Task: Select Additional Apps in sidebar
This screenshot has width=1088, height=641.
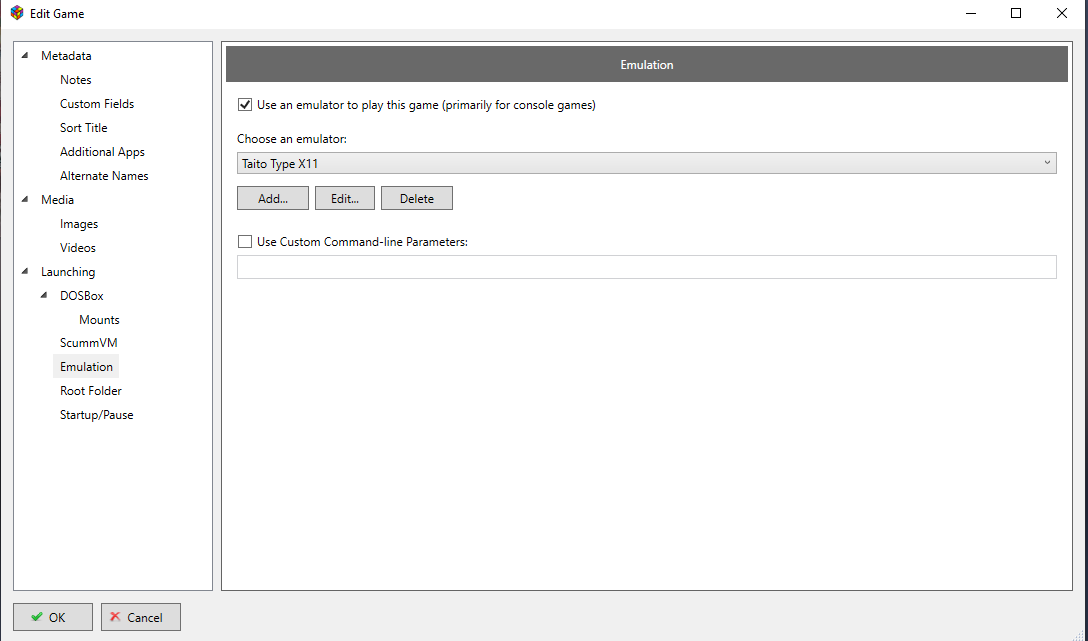Action: click(102, 151)
